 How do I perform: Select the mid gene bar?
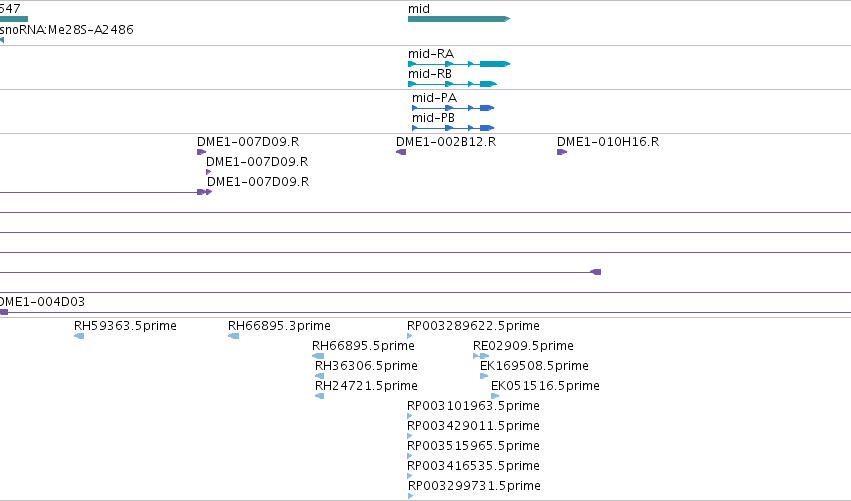pyautogui.click(x=459, y=19)
